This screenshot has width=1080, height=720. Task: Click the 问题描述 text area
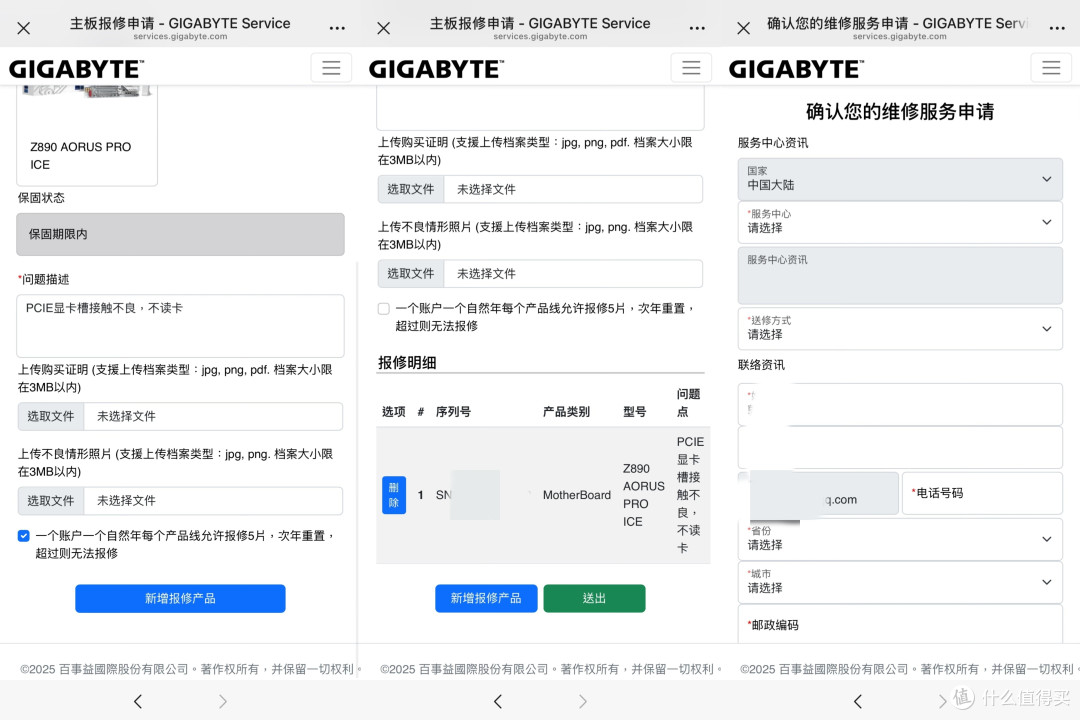pyautogui.click(x=180, y=326)
